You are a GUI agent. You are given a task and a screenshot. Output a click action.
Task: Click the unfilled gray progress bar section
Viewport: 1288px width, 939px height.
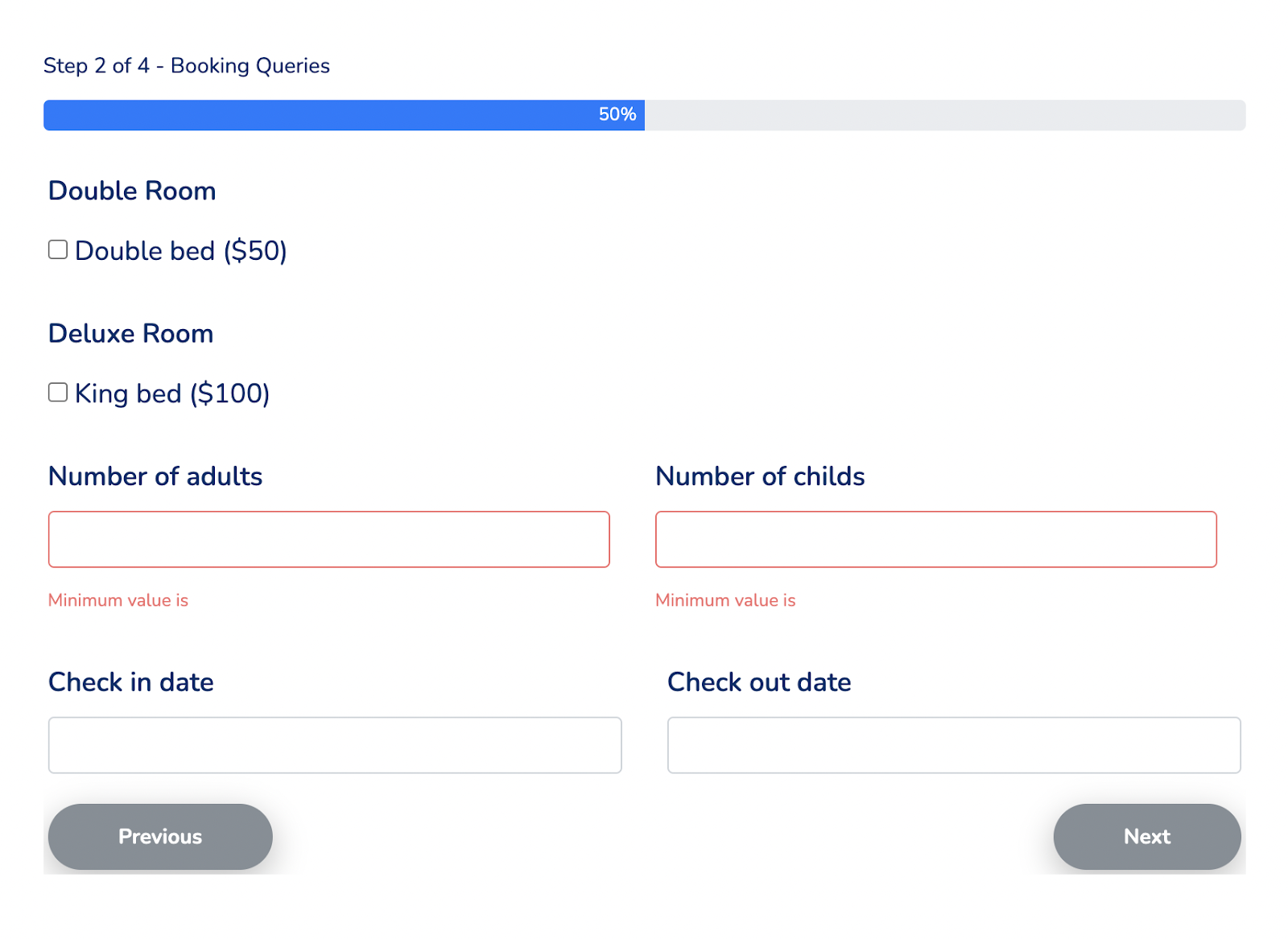point(942,115)
